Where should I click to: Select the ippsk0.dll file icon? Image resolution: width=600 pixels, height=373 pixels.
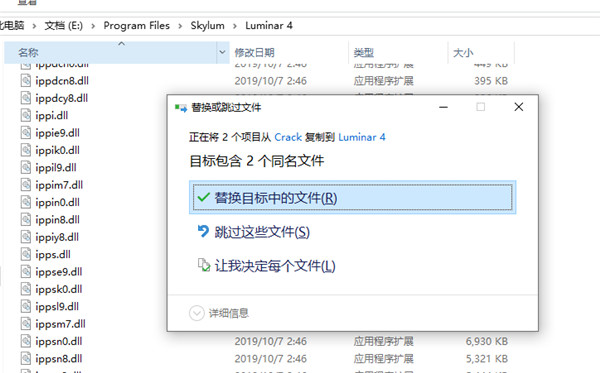[x=26, y=289]
